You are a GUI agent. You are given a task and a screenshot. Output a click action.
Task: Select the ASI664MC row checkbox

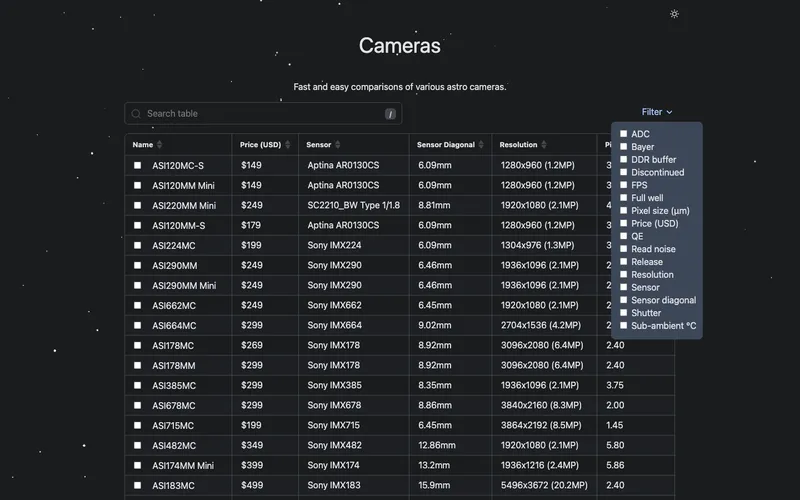point(137,325)
